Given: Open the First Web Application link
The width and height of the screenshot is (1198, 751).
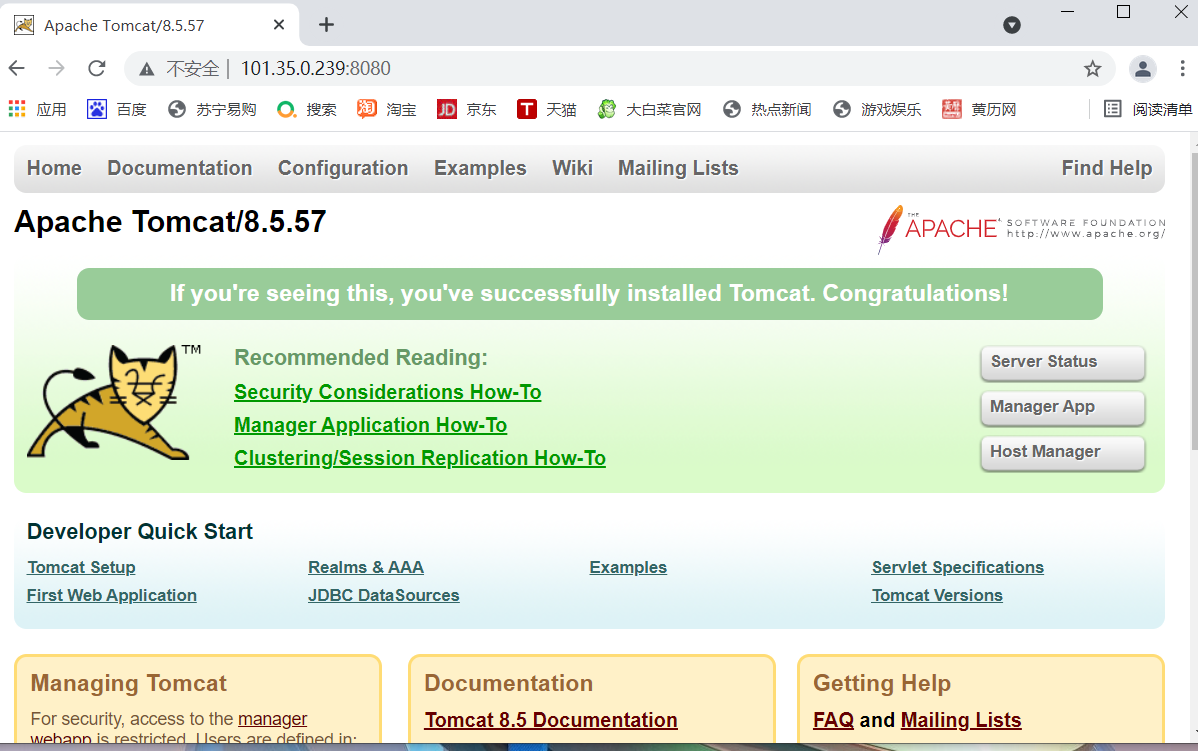Looking at the screenshot, I should point(112,595).
